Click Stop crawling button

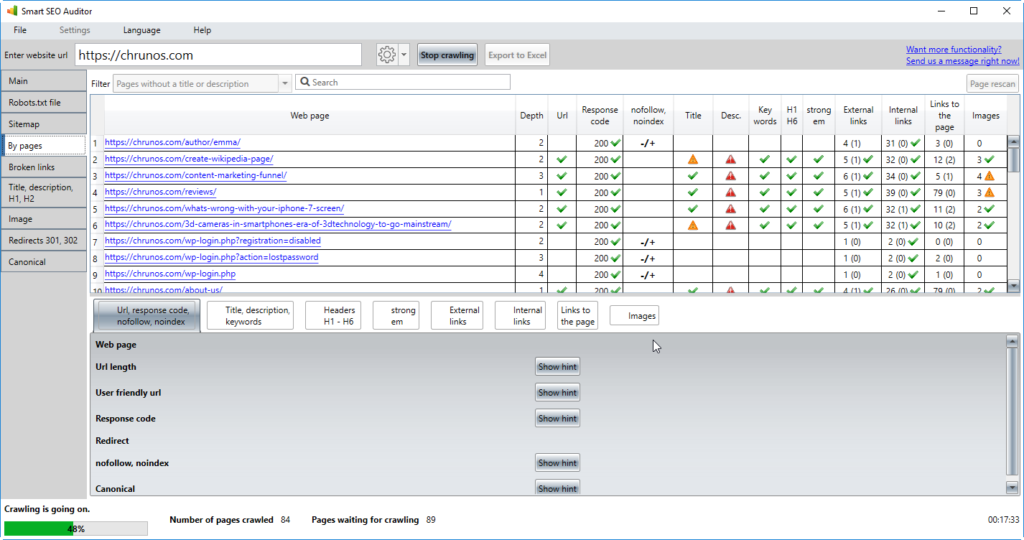point(447,55)
